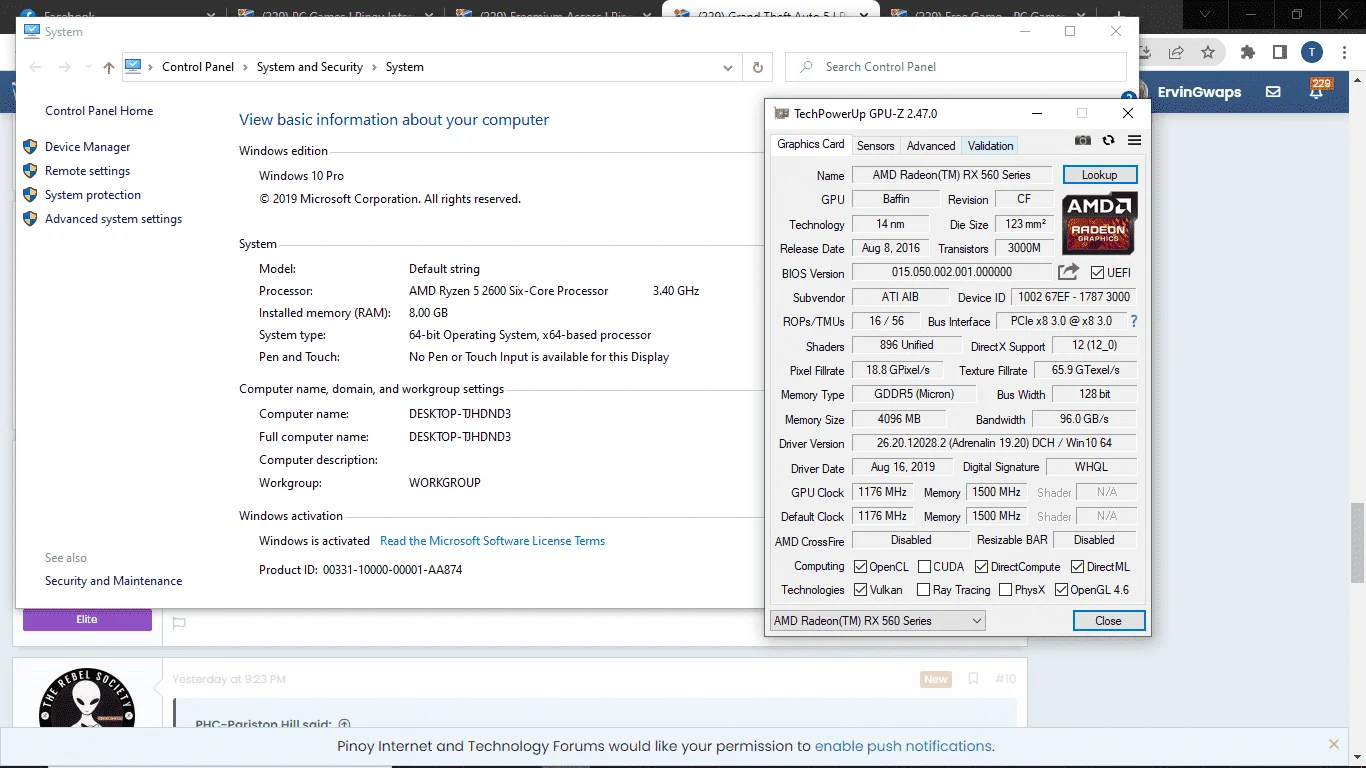This screenshot has height=768, width=1366.
Task: Toggle the UEFI checkbox
Action: [1097, 273]
